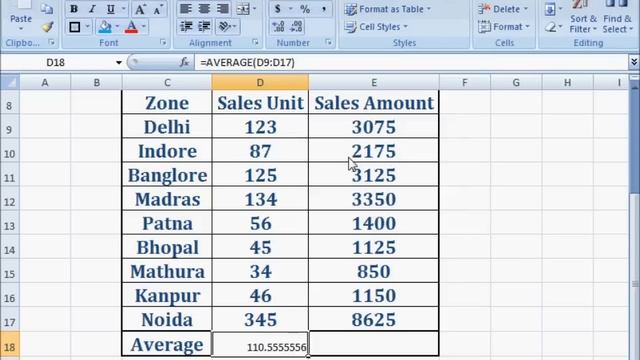
Task: Open Sort & Filter menu
Action: coord(583,18)
